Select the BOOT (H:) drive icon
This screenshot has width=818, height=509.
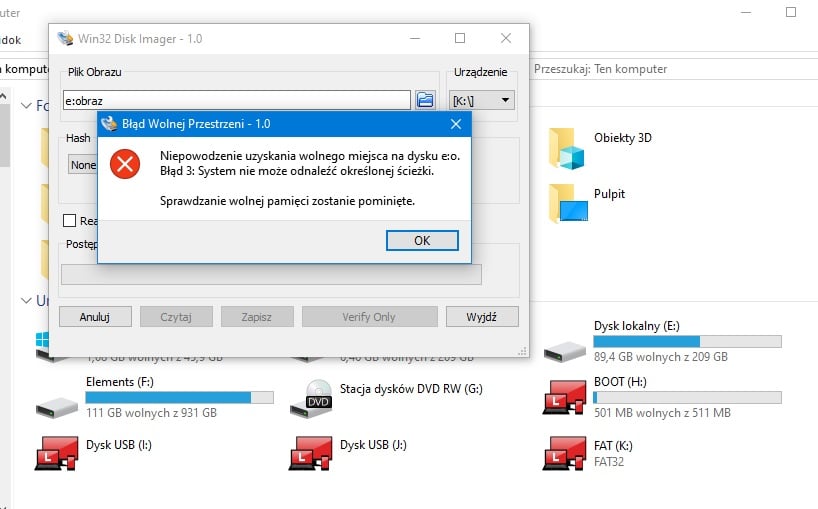(564, 398)
